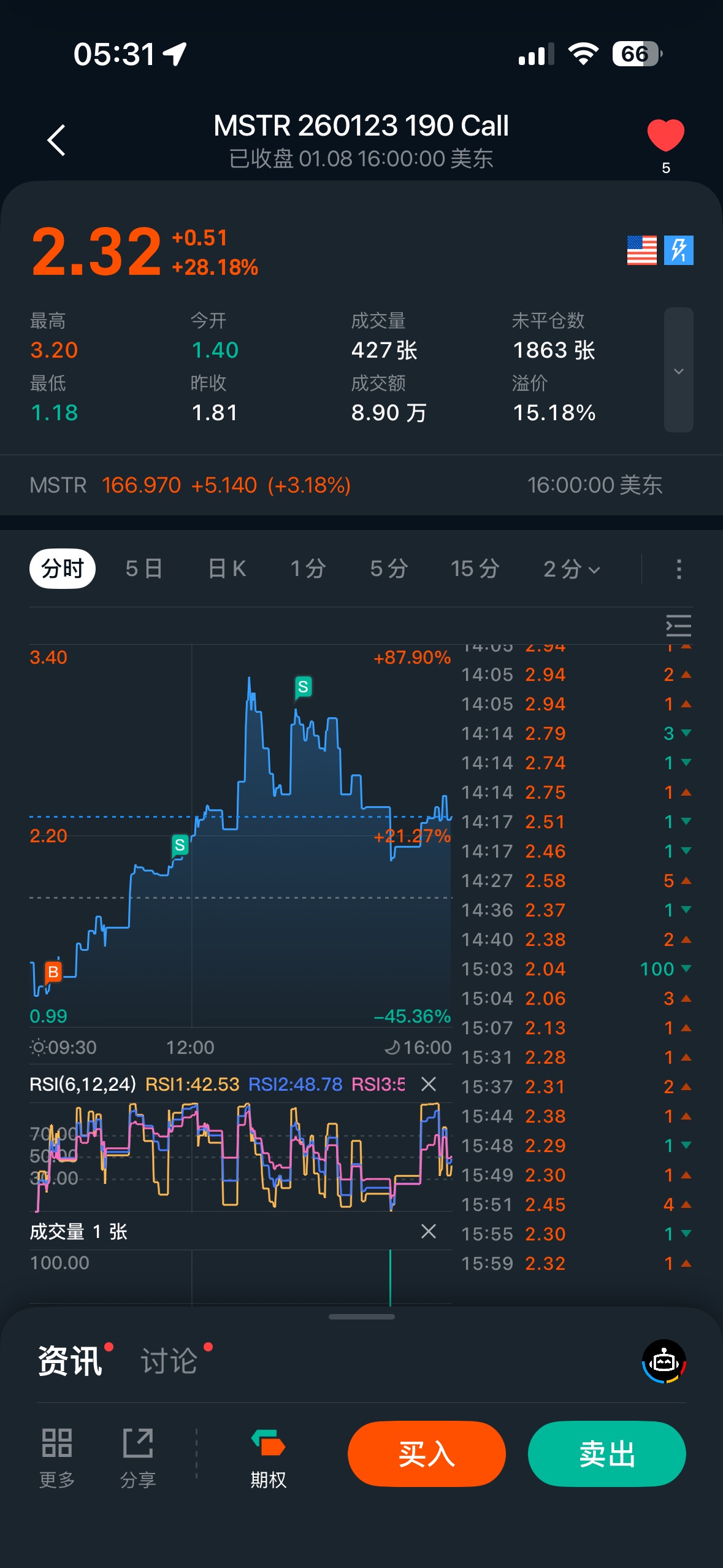Tap the 买入 buy button

(427, 1454)
